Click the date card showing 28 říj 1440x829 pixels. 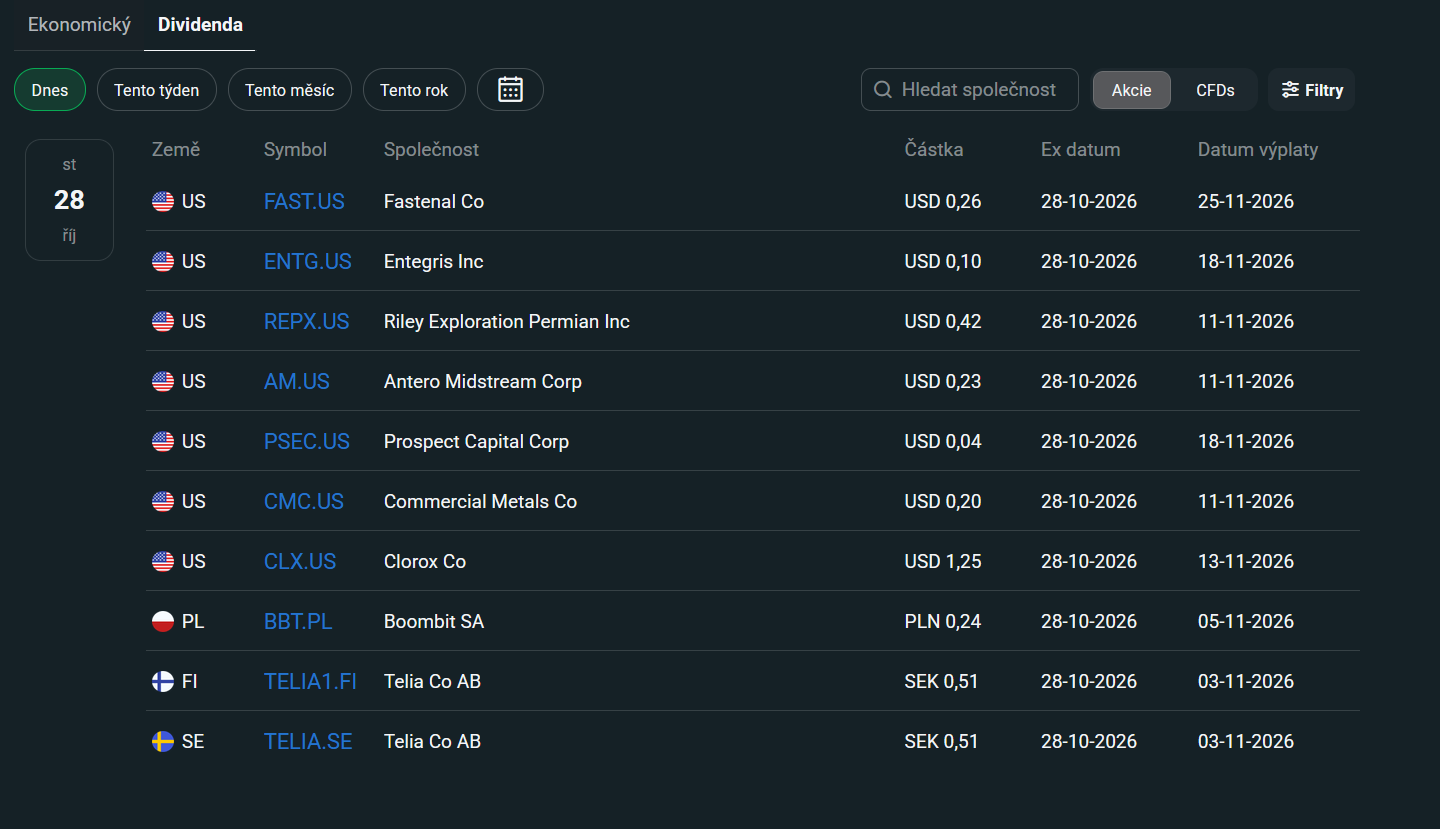click(x=69, y=200)
